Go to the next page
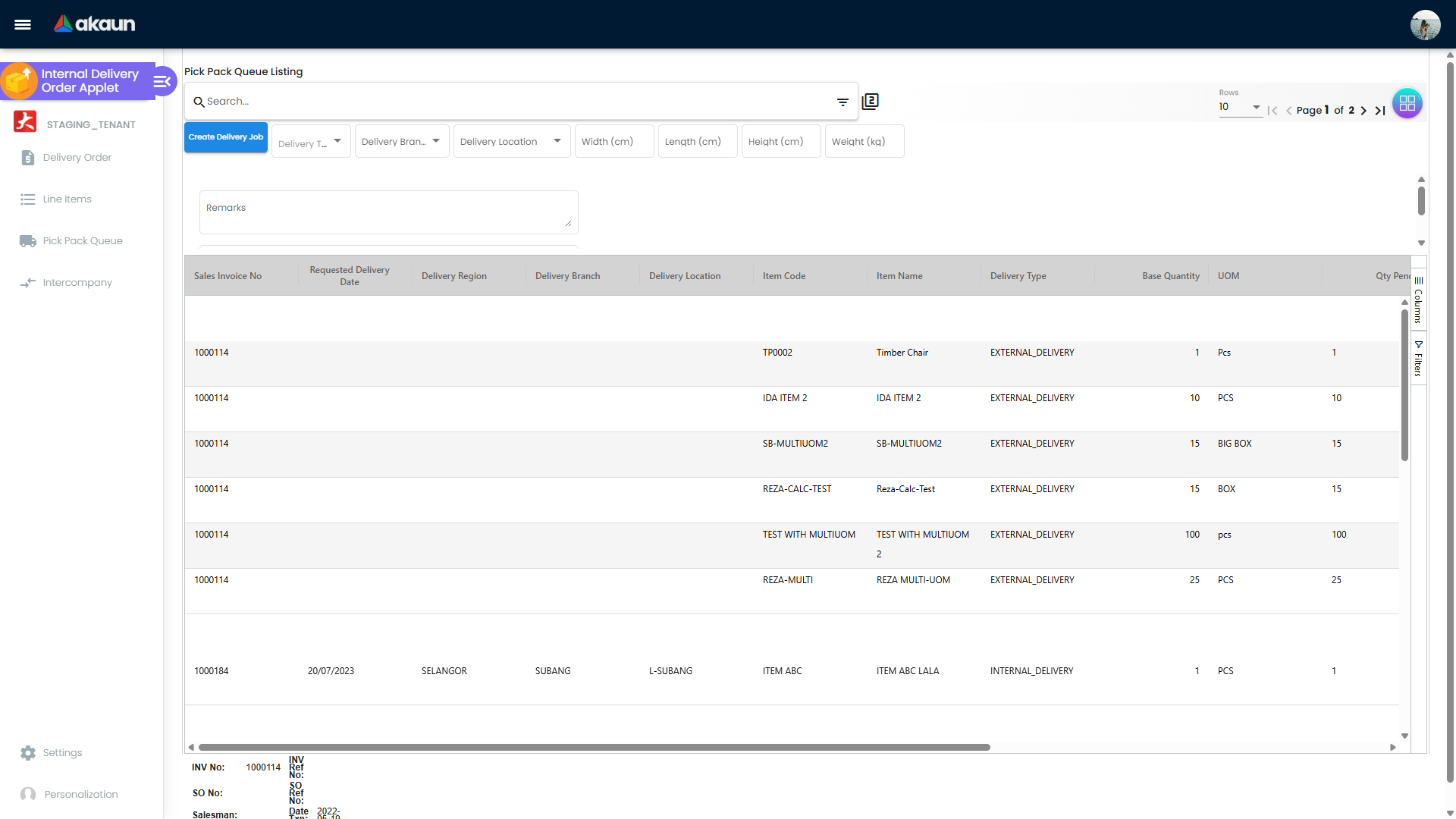Image resolution: width=1456 pixels, height=819 pixels. coord(1363,111)
